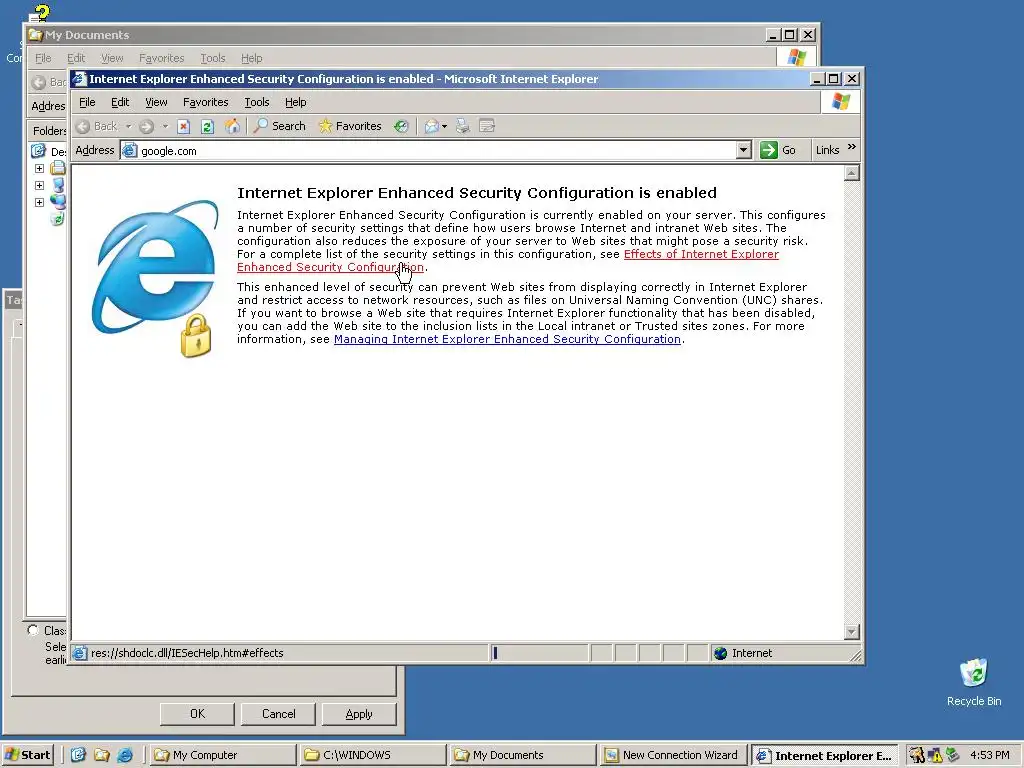This screenshot has height=768, width=1024.
Task: Open the Edit menu in Internet Explorer
Action: [x=120, y=102]
